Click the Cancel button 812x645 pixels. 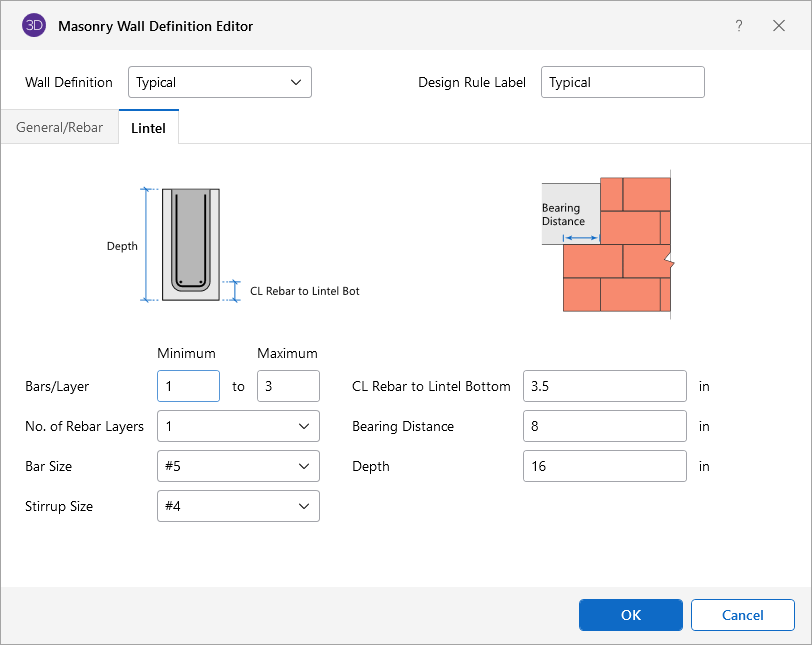pos(742,615)
